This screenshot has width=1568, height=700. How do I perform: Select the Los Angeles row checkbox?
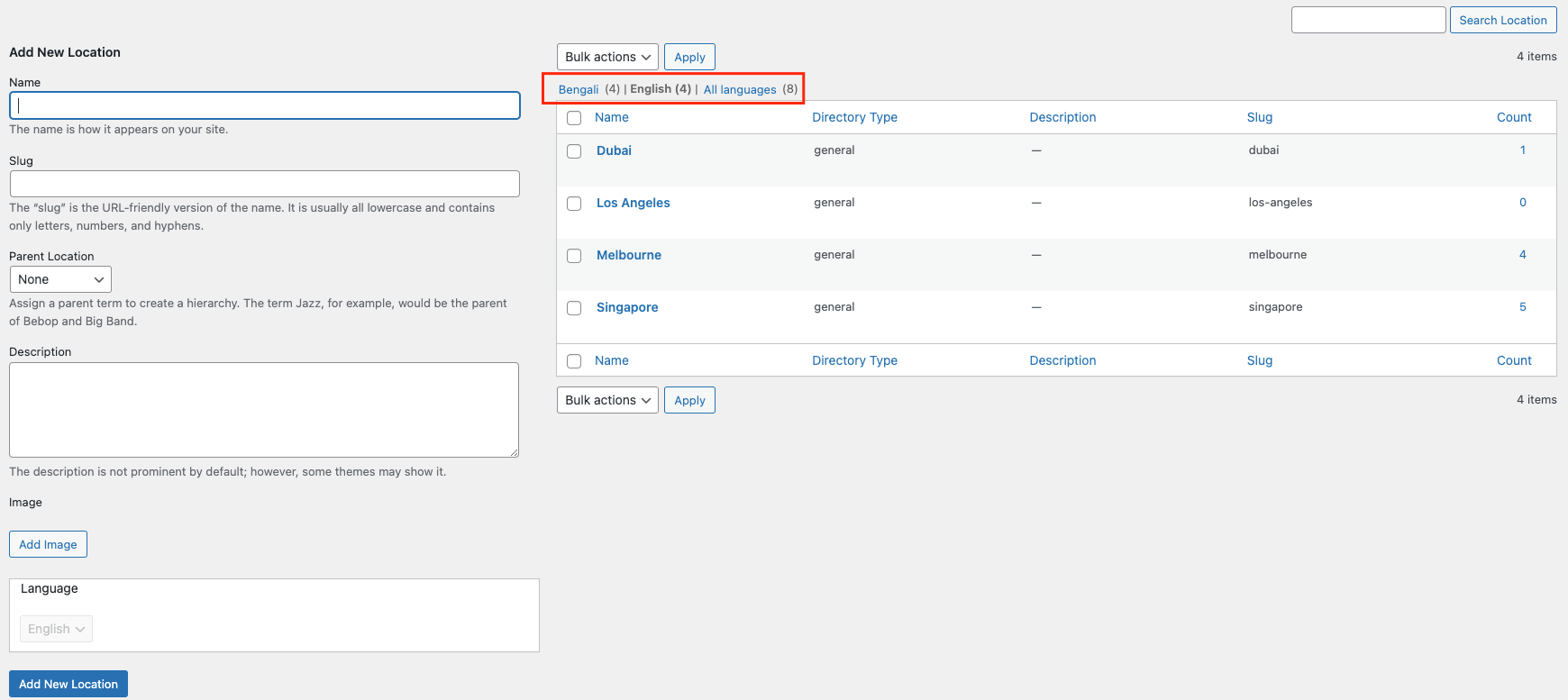tap(574, 204)
